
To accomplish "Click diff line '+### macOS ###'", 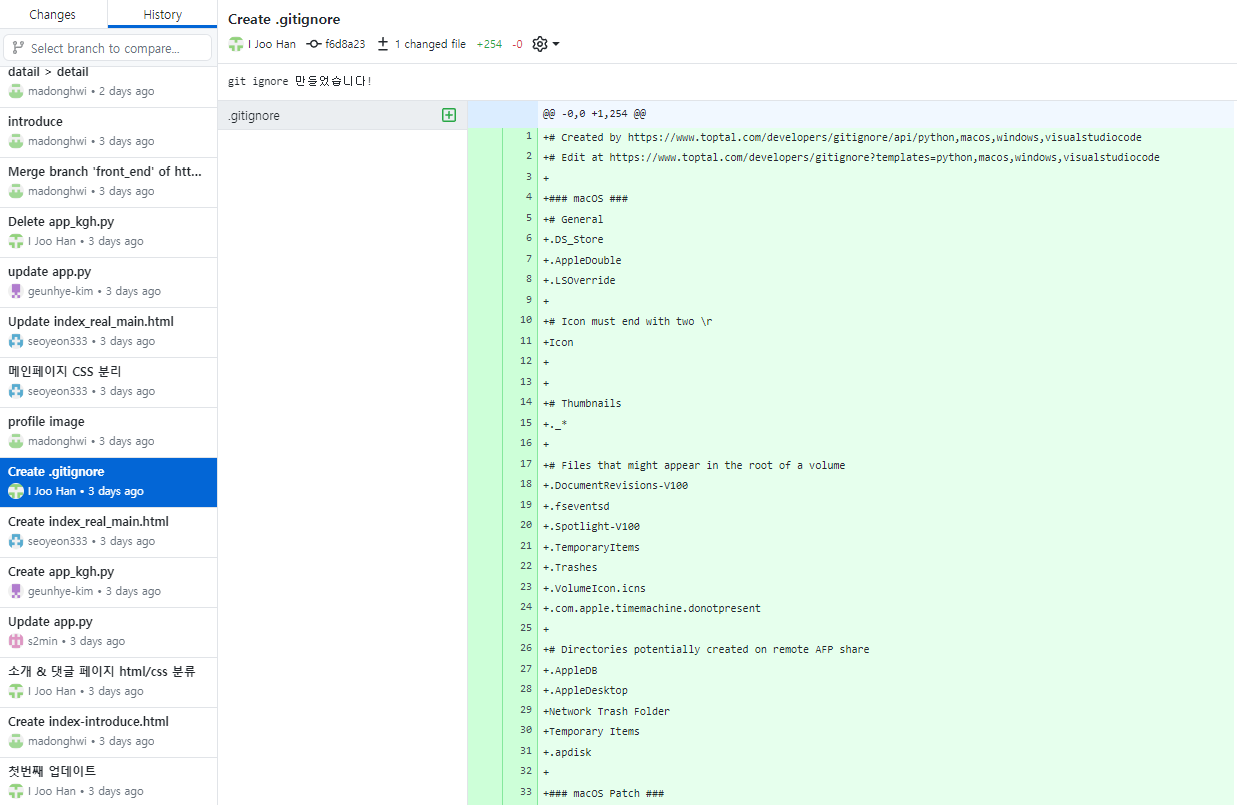I will 585,198.
